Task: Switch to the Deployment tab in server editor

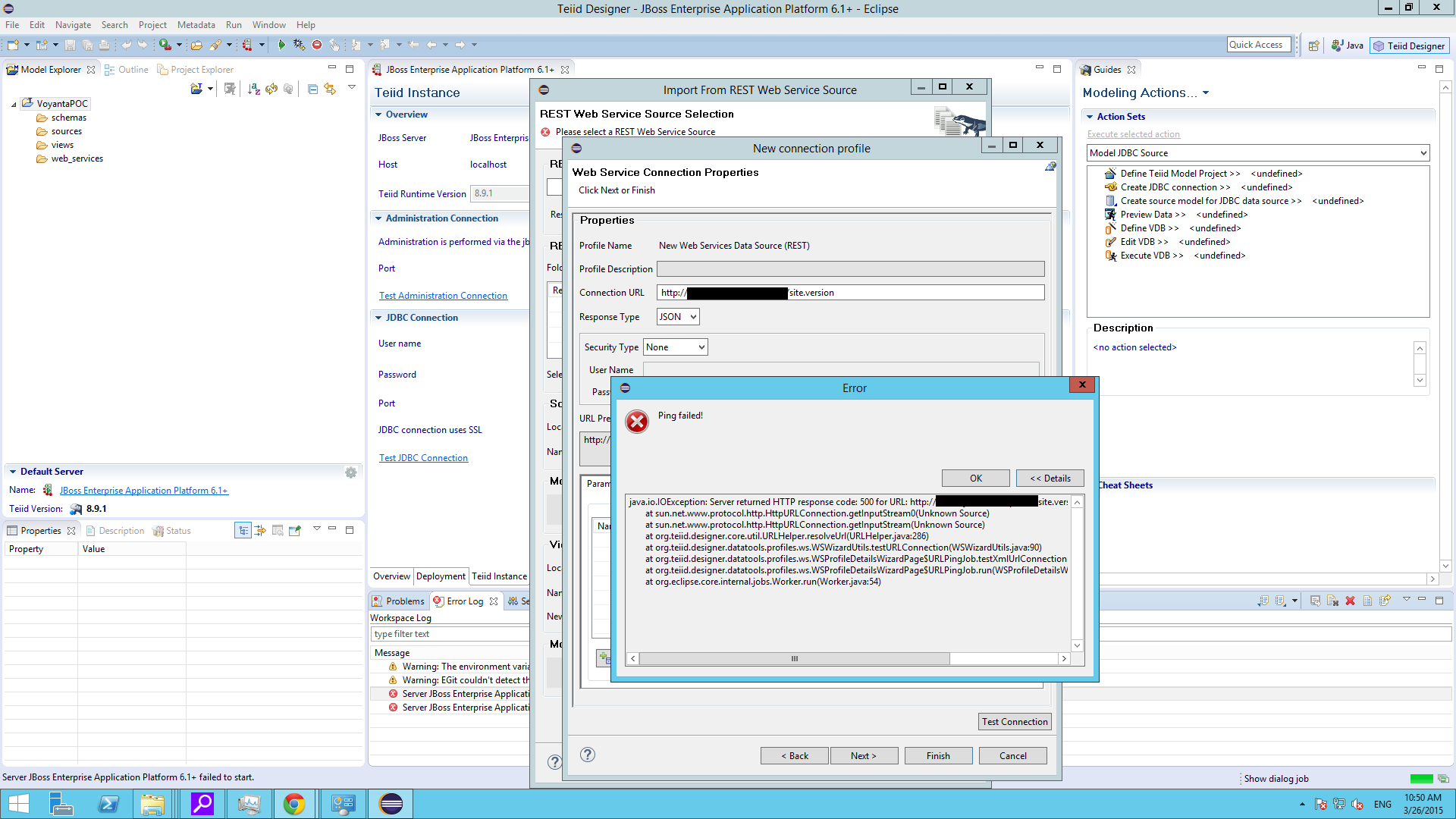Action: point(441,576)
